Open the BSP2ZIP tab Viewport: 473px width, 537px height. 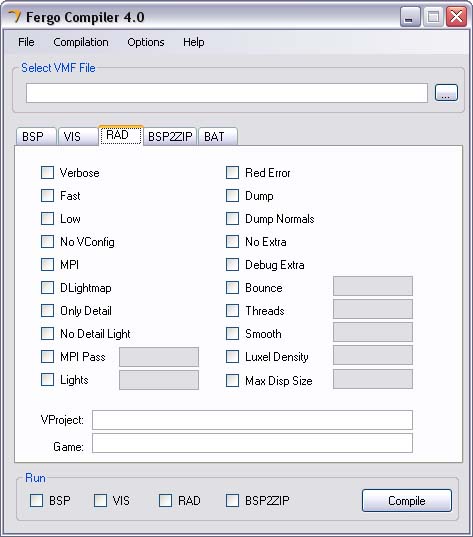[x=170, y=137]
